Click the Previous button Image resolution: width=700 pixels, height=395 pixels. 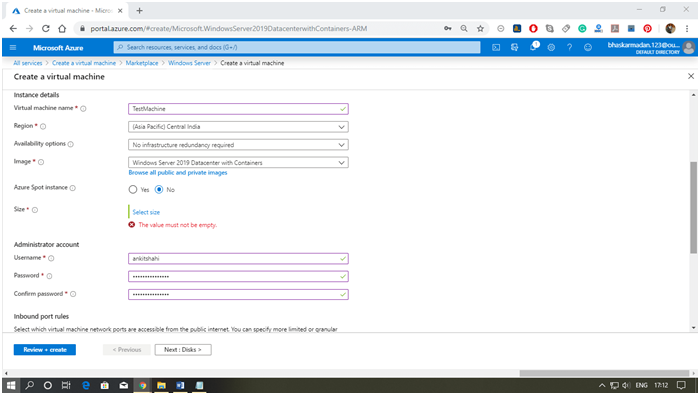(127, 349)
